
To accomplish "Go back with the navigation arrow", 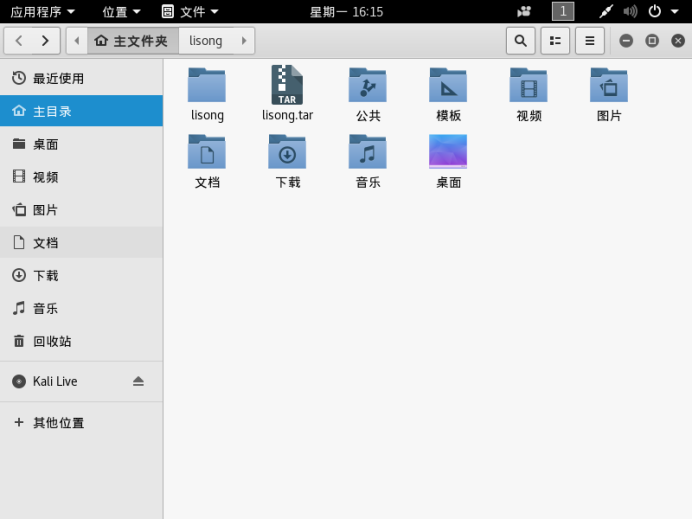I will click(x=19, y=41).
